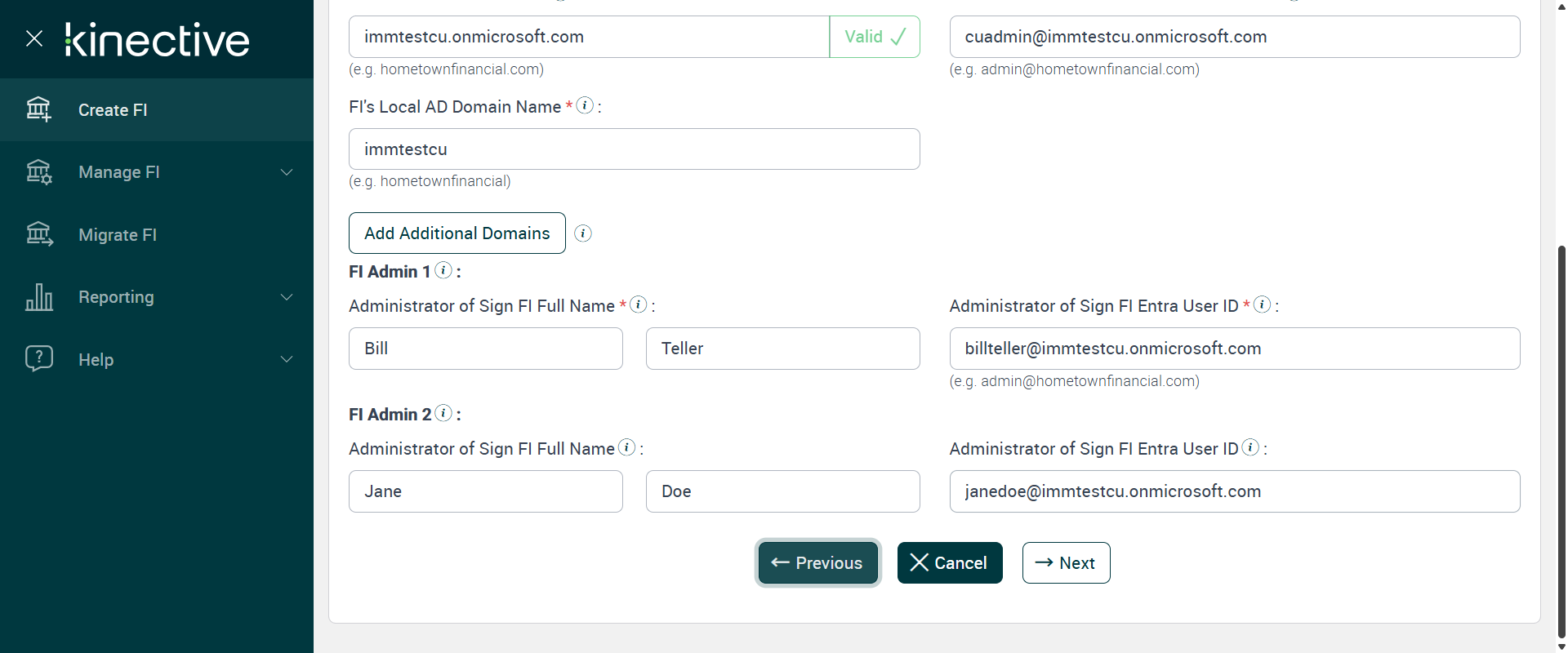Go back with the Previous button

[x=817, y=563]
